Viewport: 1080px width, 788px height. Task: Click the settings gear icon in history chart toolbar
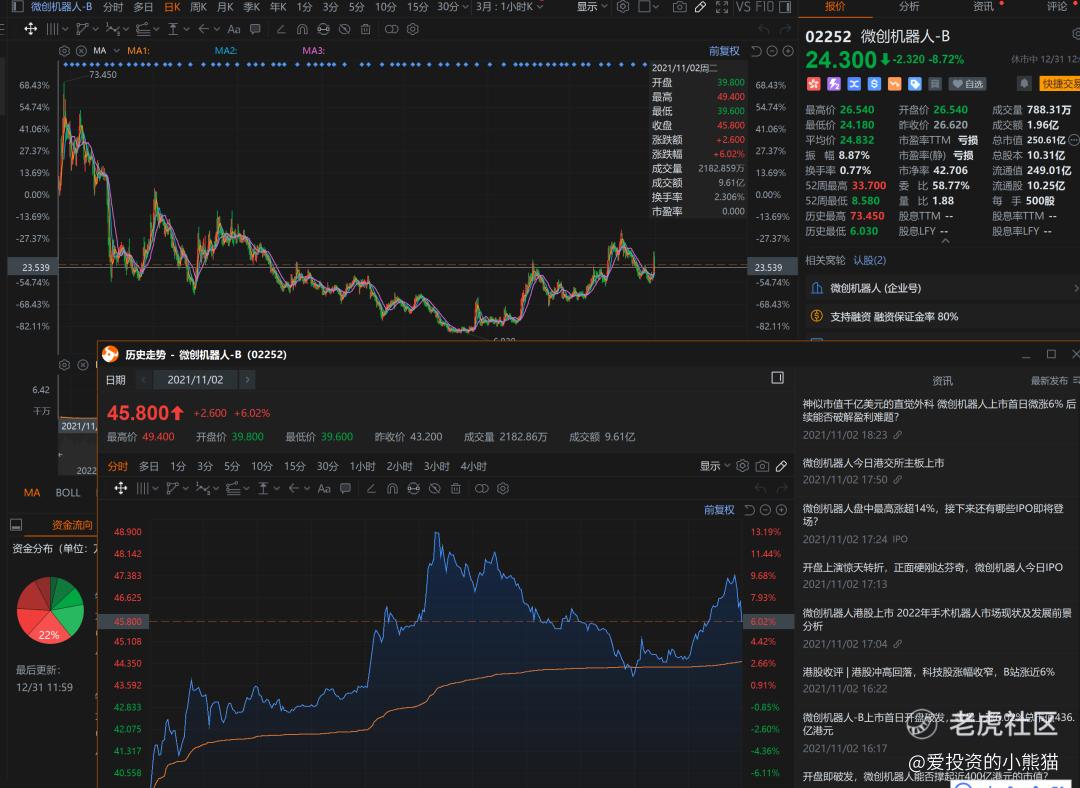click(x=742, y=466)
